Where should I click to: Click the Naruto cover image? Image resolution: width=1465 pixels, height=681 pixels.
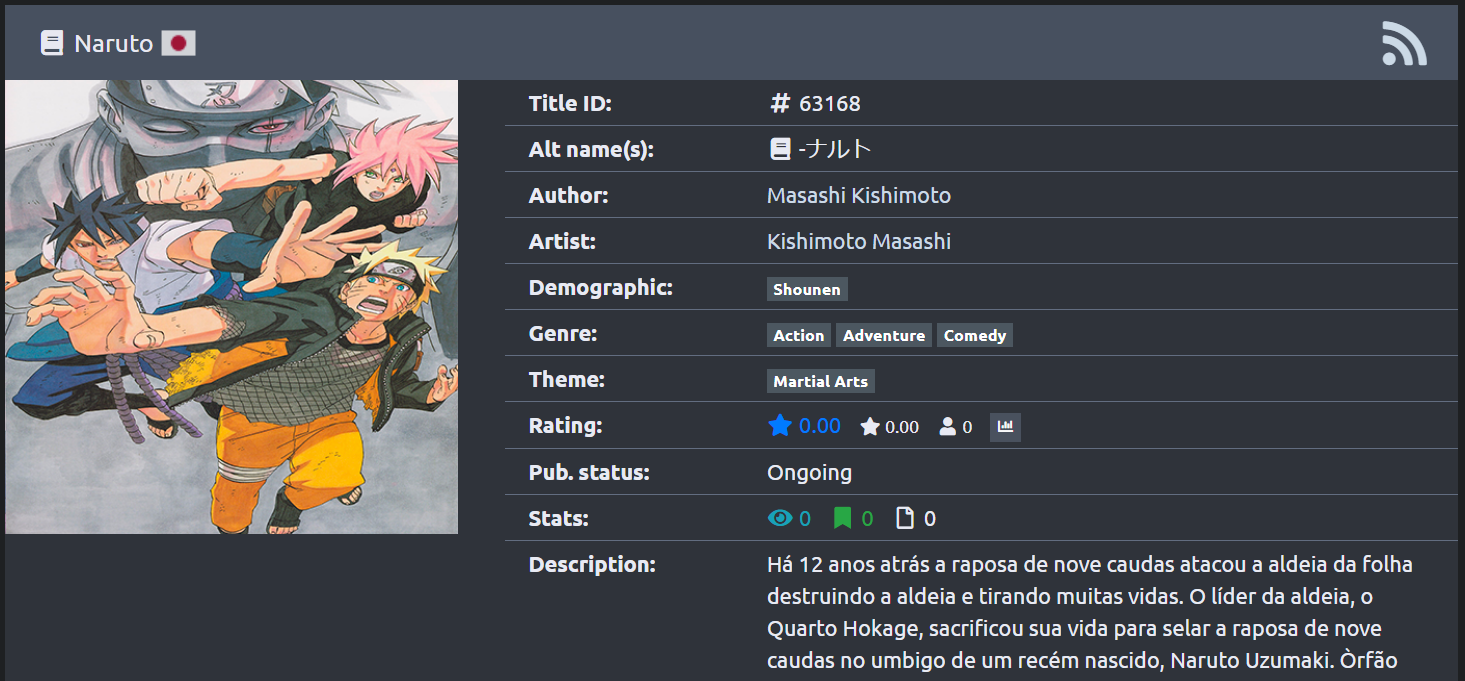[x=231, y=307]
